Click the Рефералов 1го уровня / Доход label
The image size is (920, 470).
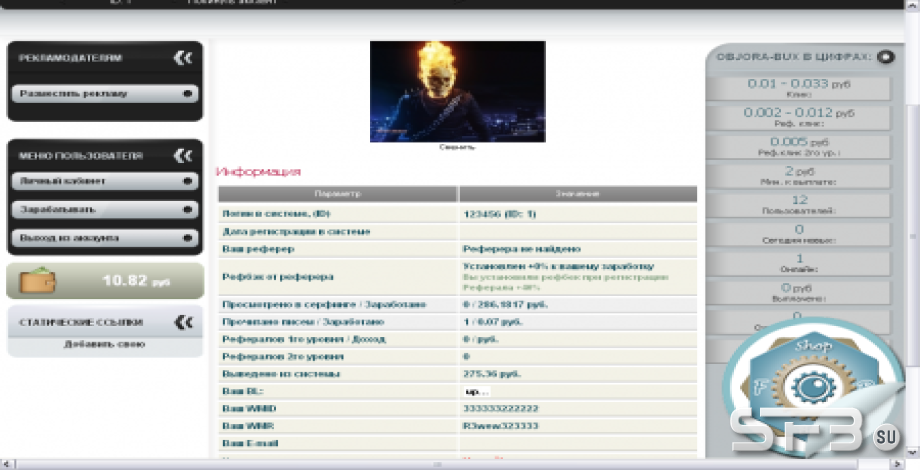coord(304,339)
